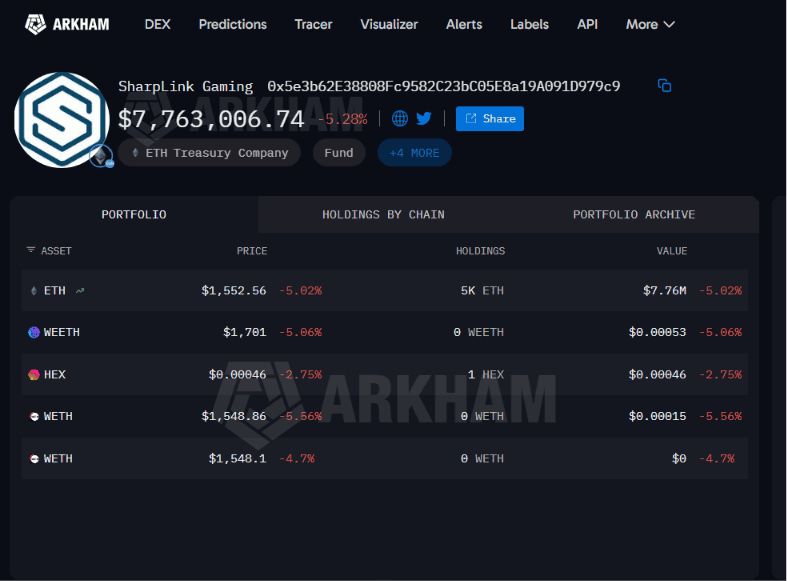Click the wallet address 0x5e3b62E3...
This screenshot has width=787, height=581.
coord(444,86)
